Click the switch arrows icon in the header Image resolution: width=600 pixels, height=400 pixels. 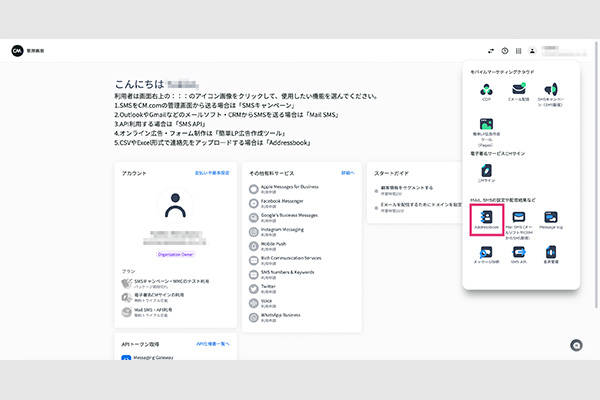click(x=491, y=50)
